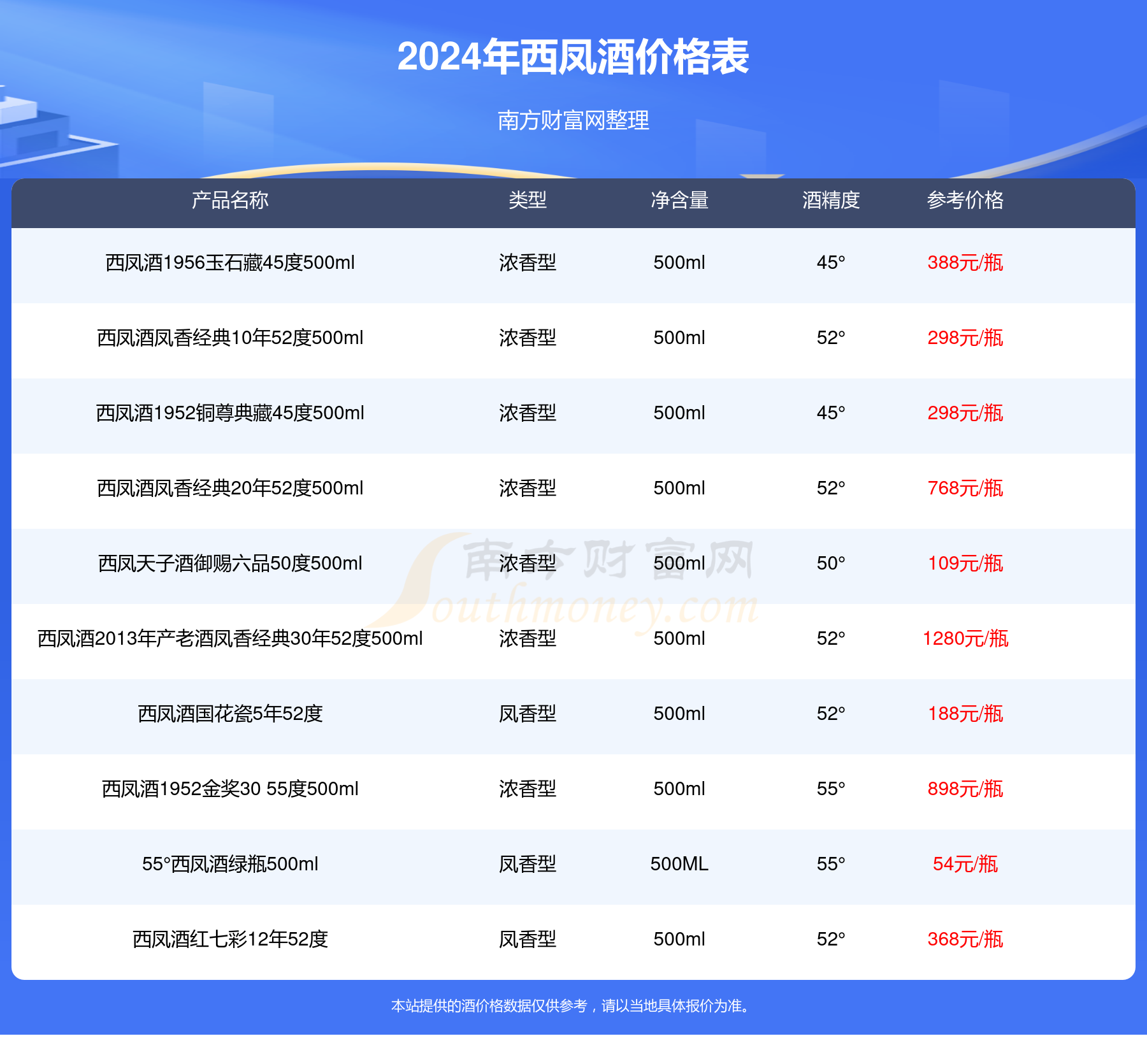Click the footer disclaimer 本站提供的酒价格数据仅供参考

click(489, 1006)
